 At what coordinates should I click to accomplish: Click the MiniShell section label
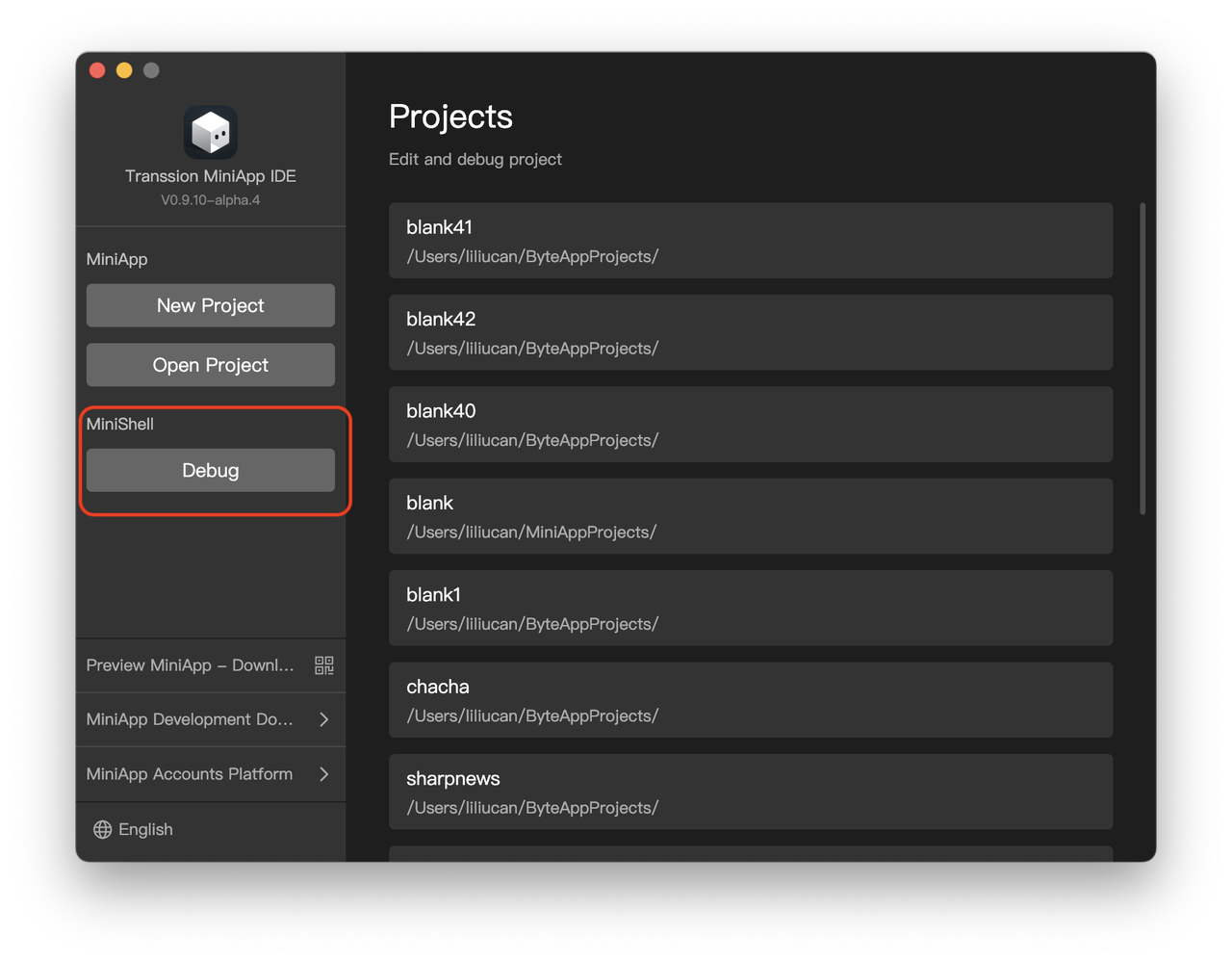119,424
